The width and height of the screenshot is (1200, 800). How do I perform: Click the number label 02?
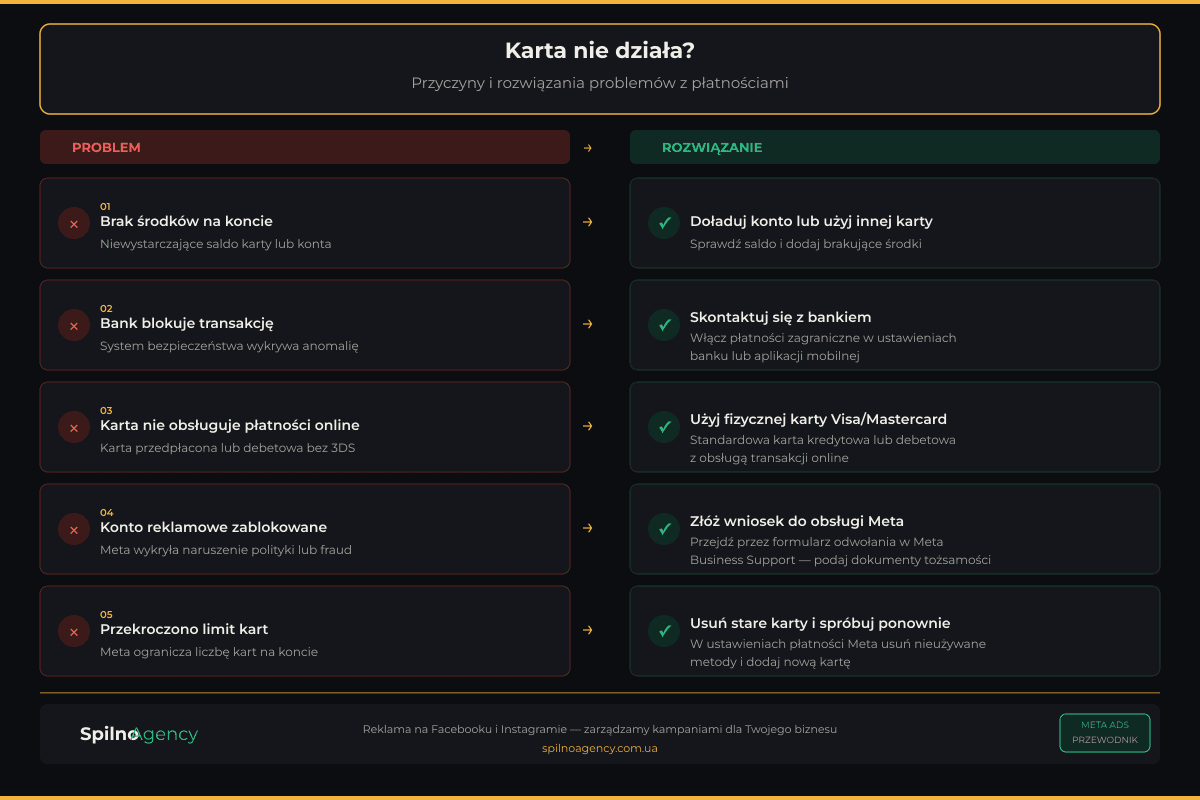[106, 308]
